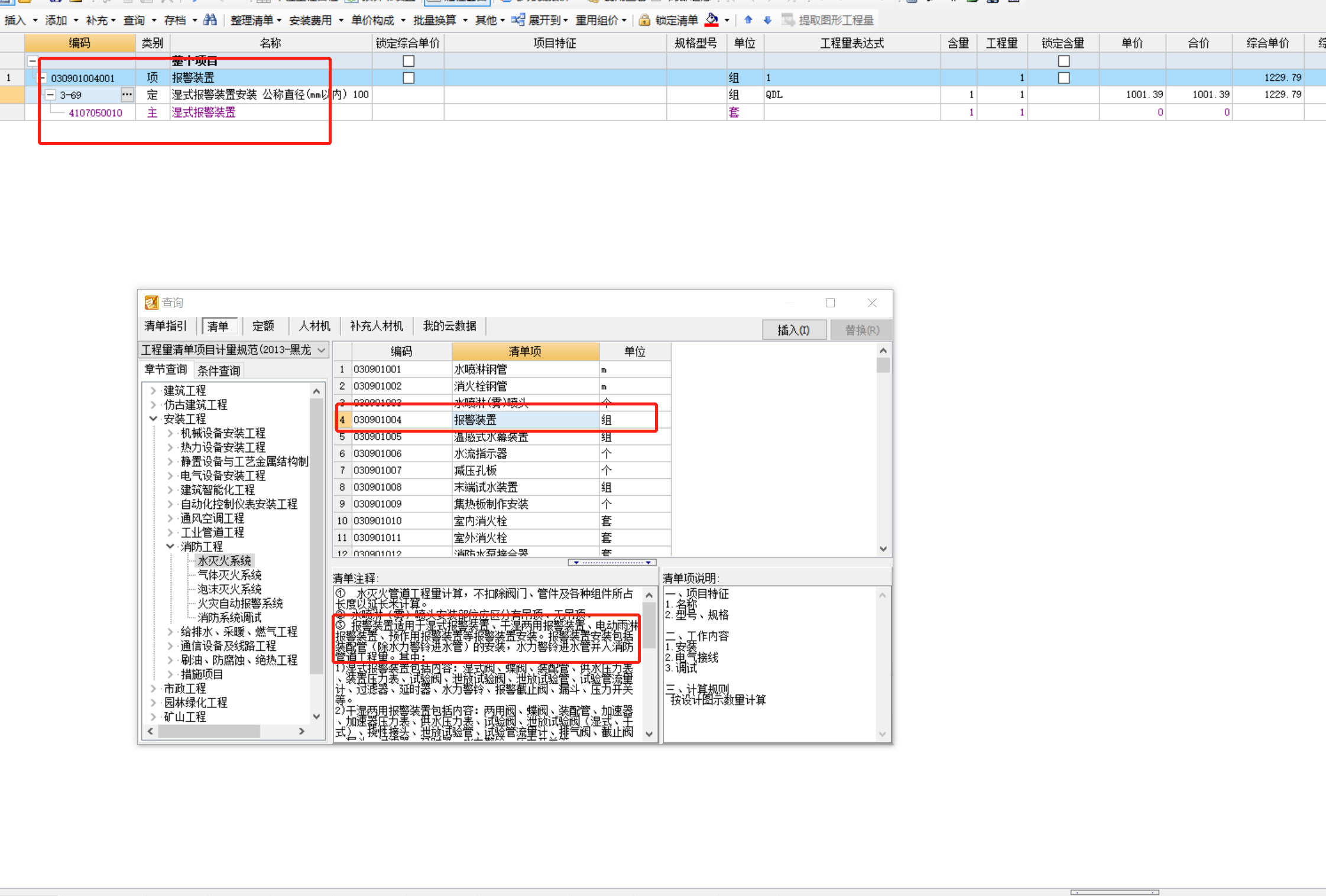Tick 锁定综合单价 checkbox for 整个项目 row

pos(409,61)
